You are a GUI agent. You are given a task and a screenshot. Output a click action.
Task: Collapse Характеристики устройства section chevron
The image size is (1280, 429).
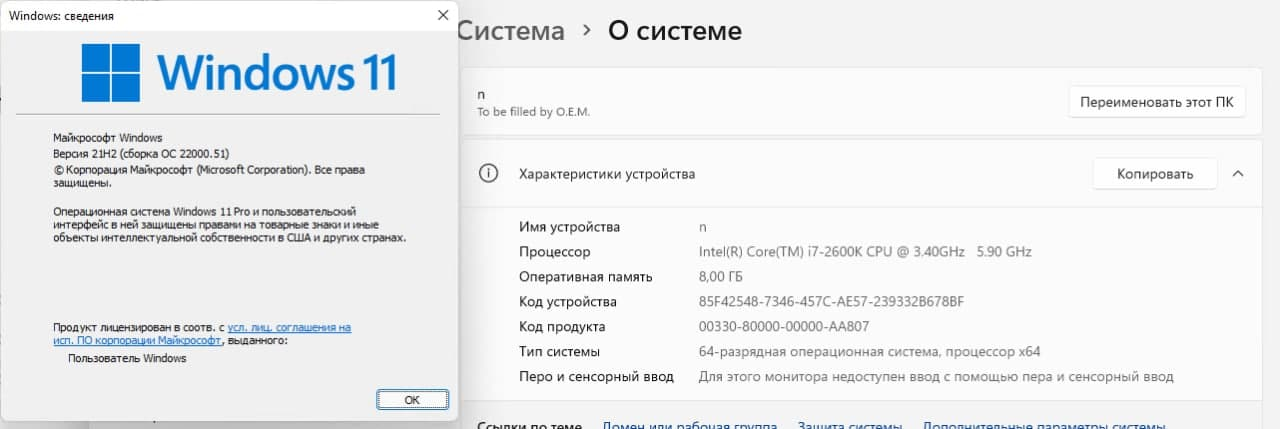[1238, 174]
